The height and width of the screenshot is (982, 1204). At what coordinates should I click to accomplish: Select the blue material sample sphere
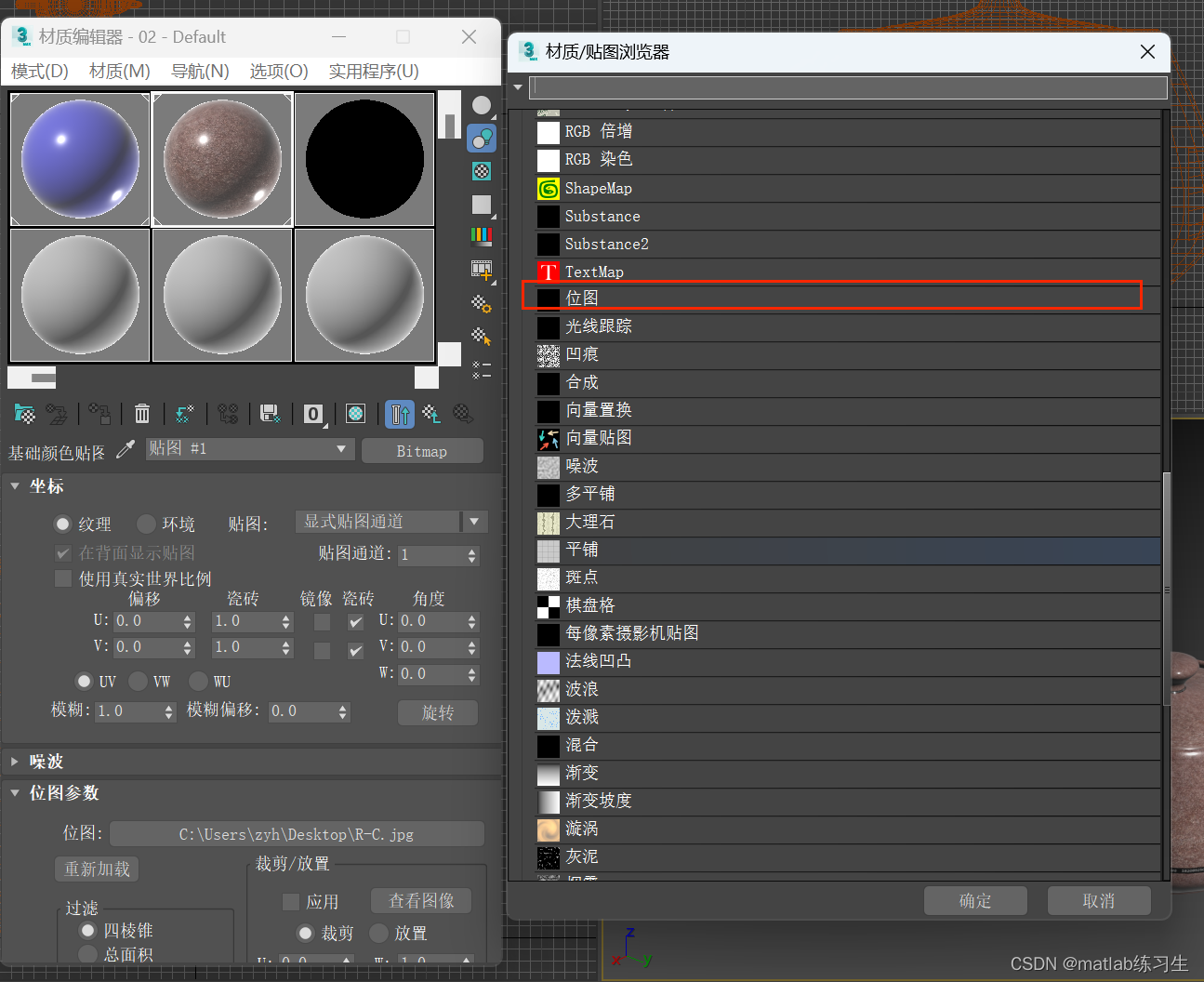[x=80, y=159]
